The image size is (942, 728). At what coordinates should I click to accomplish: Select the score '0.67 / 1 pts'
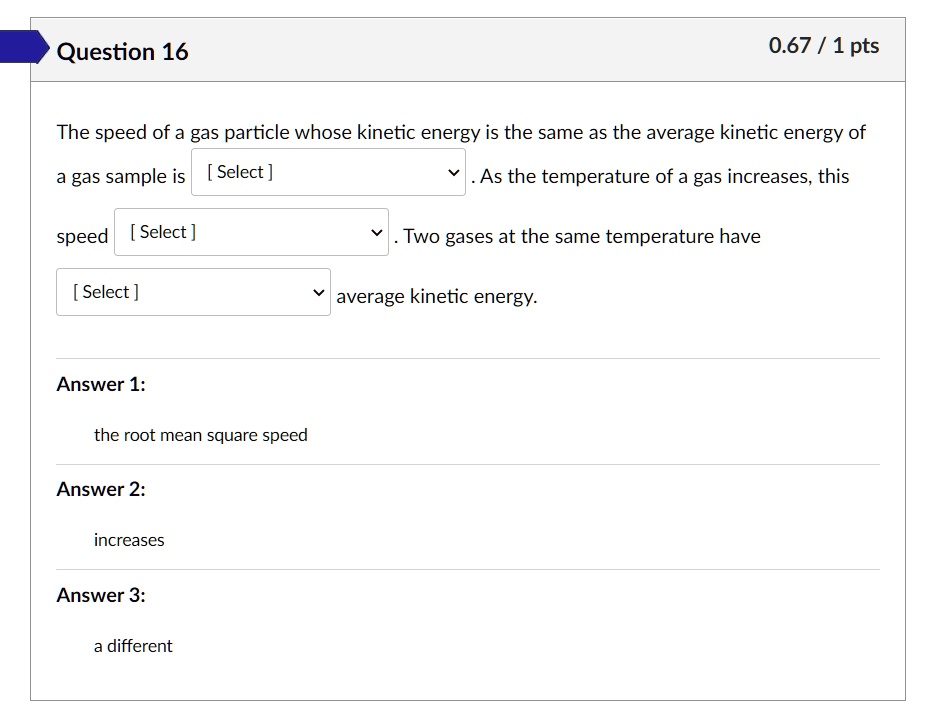coord(823,45)
